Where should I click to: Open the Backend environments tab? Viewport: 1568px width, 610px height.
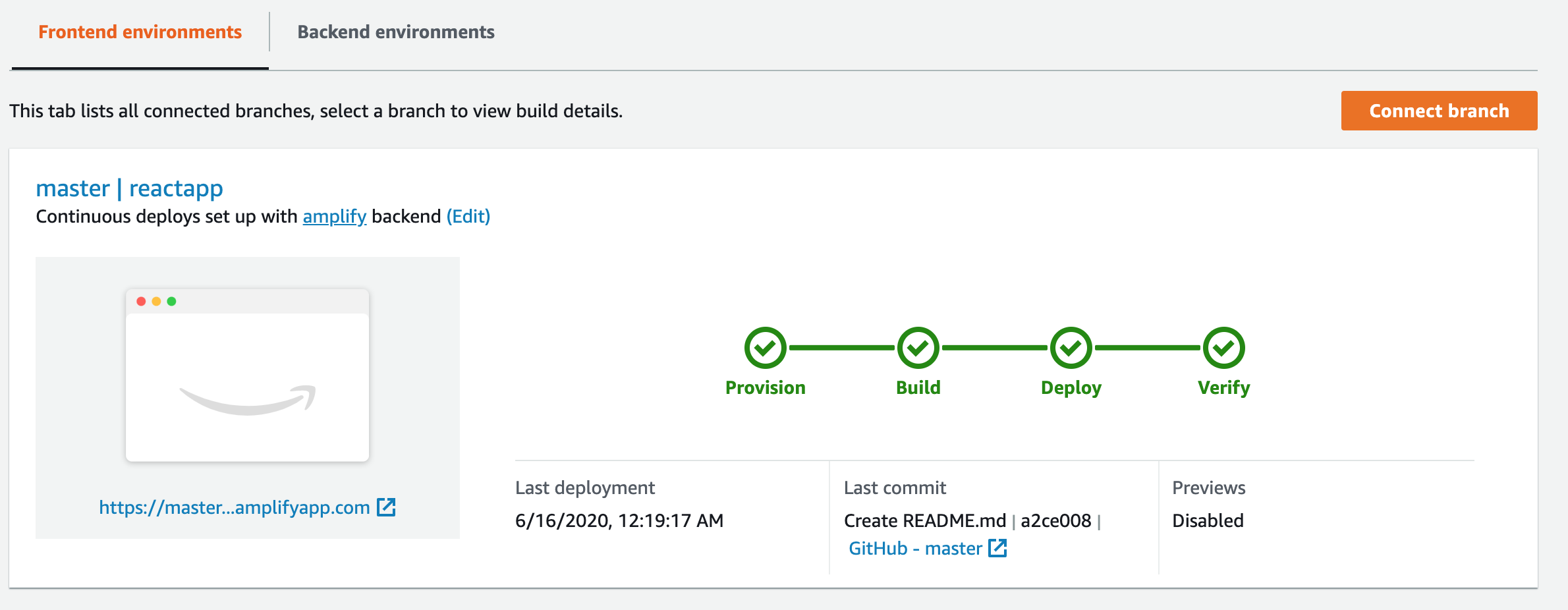[395, 32]
